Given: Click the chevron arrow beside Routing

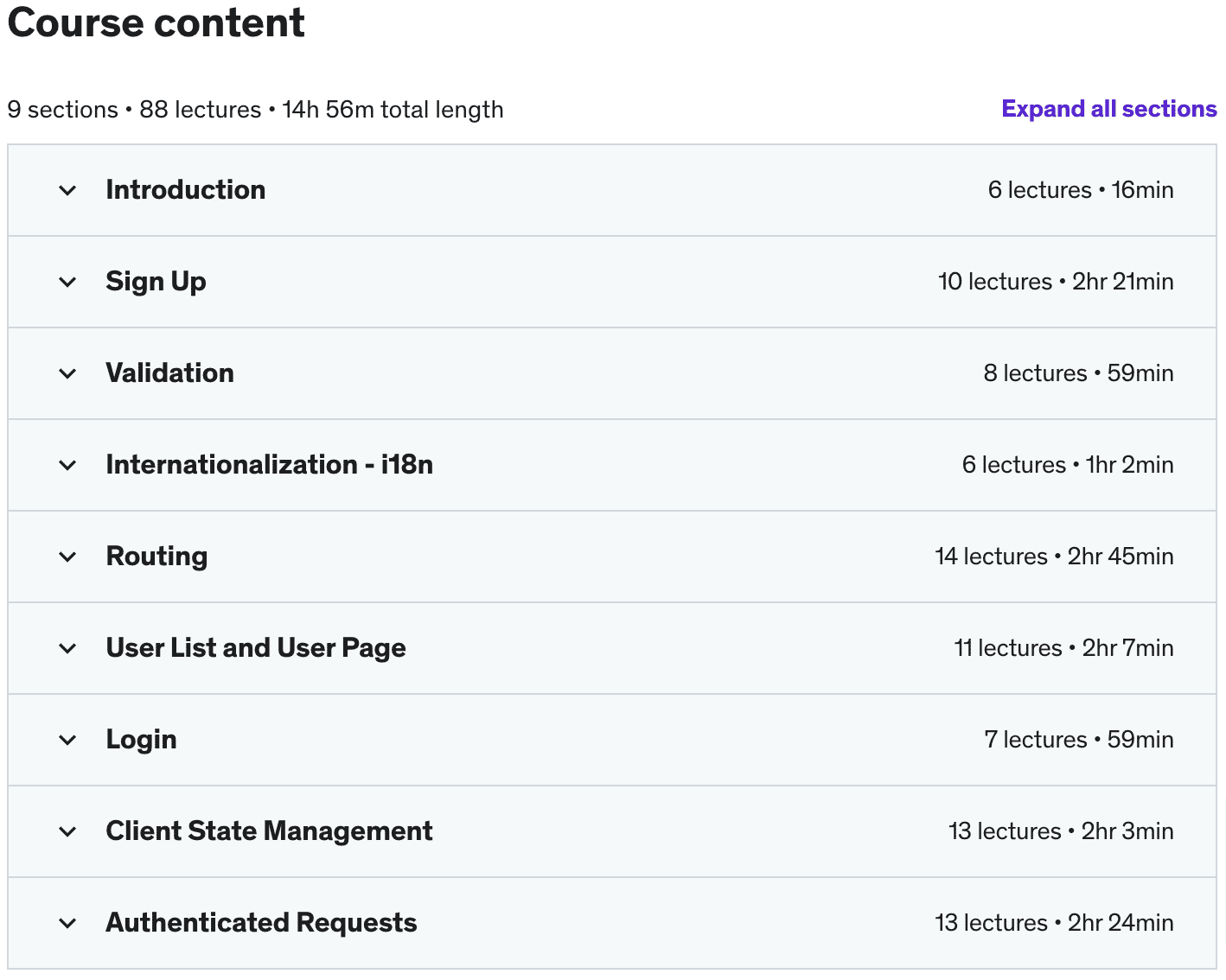Looking at the screenshot, I should coord(67,557).
